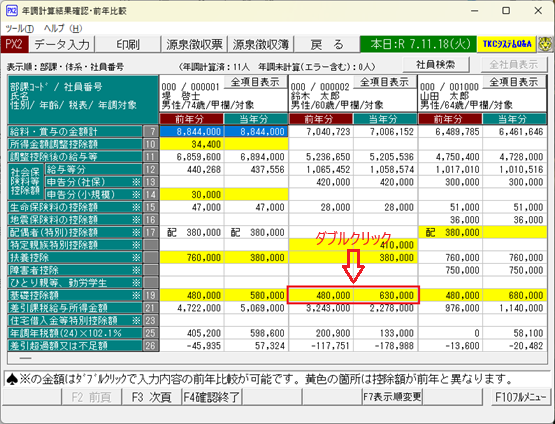Select the 扶養控除 row label
Image resolution: width=555 pixels, height=424 pixels.
75,258
